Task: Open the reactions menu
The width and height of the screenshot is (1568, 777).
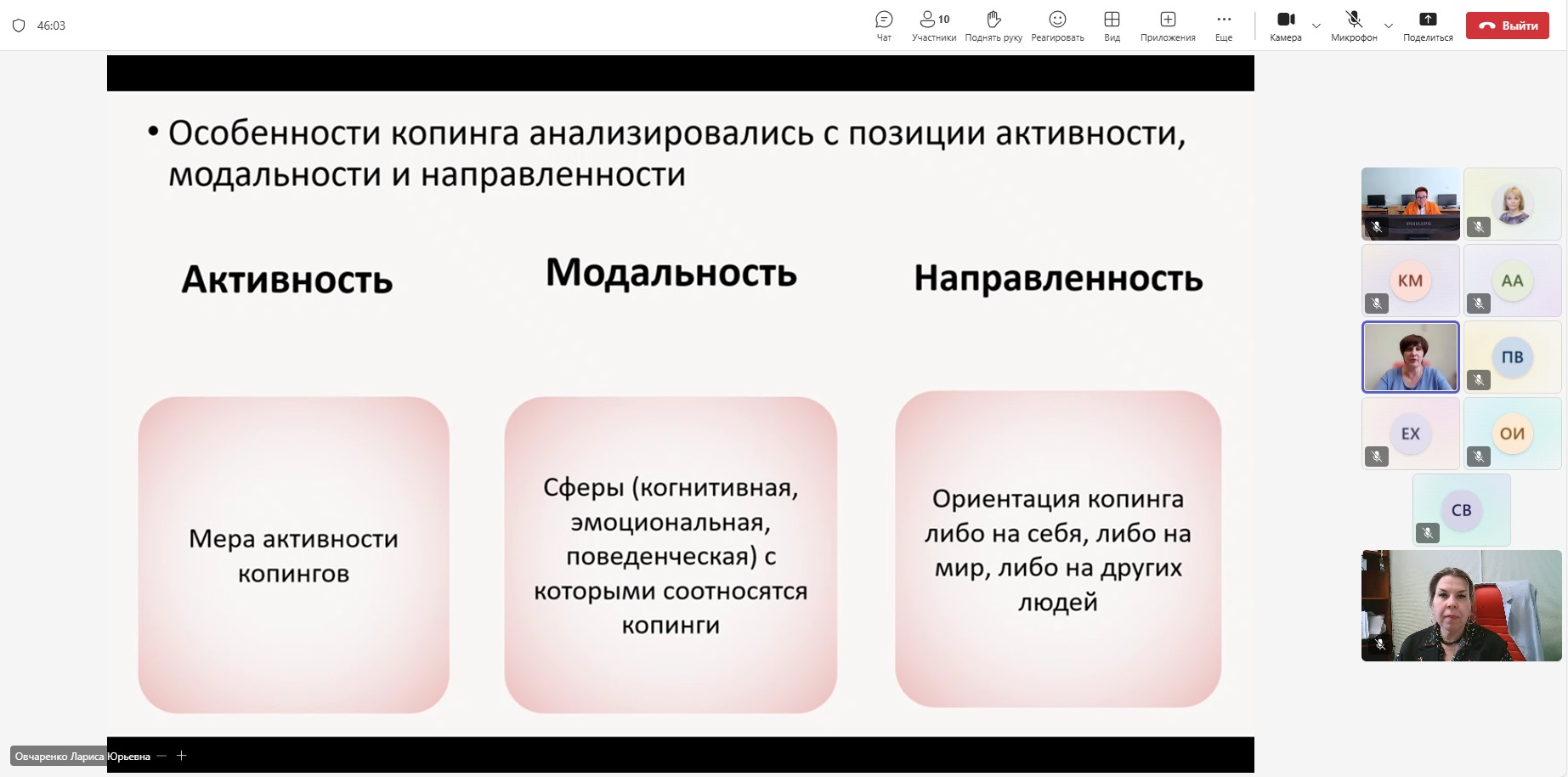Action: pyautogui.click(x=1057, y=26)
